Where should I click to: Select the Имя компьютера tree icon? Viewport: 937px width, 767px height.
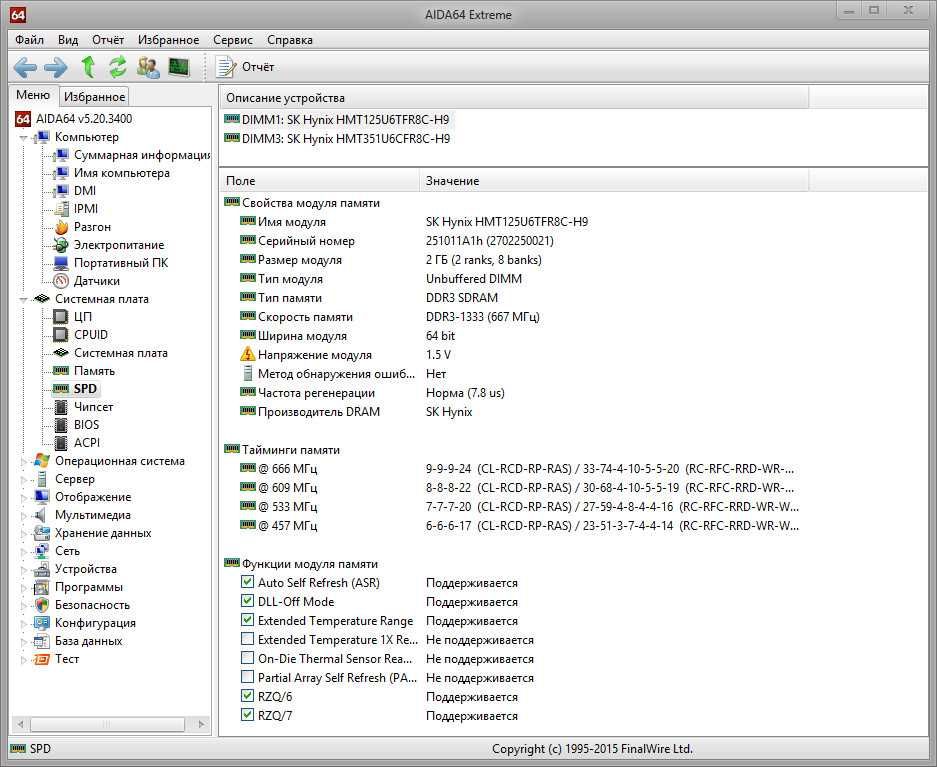[x=61, y=173]
